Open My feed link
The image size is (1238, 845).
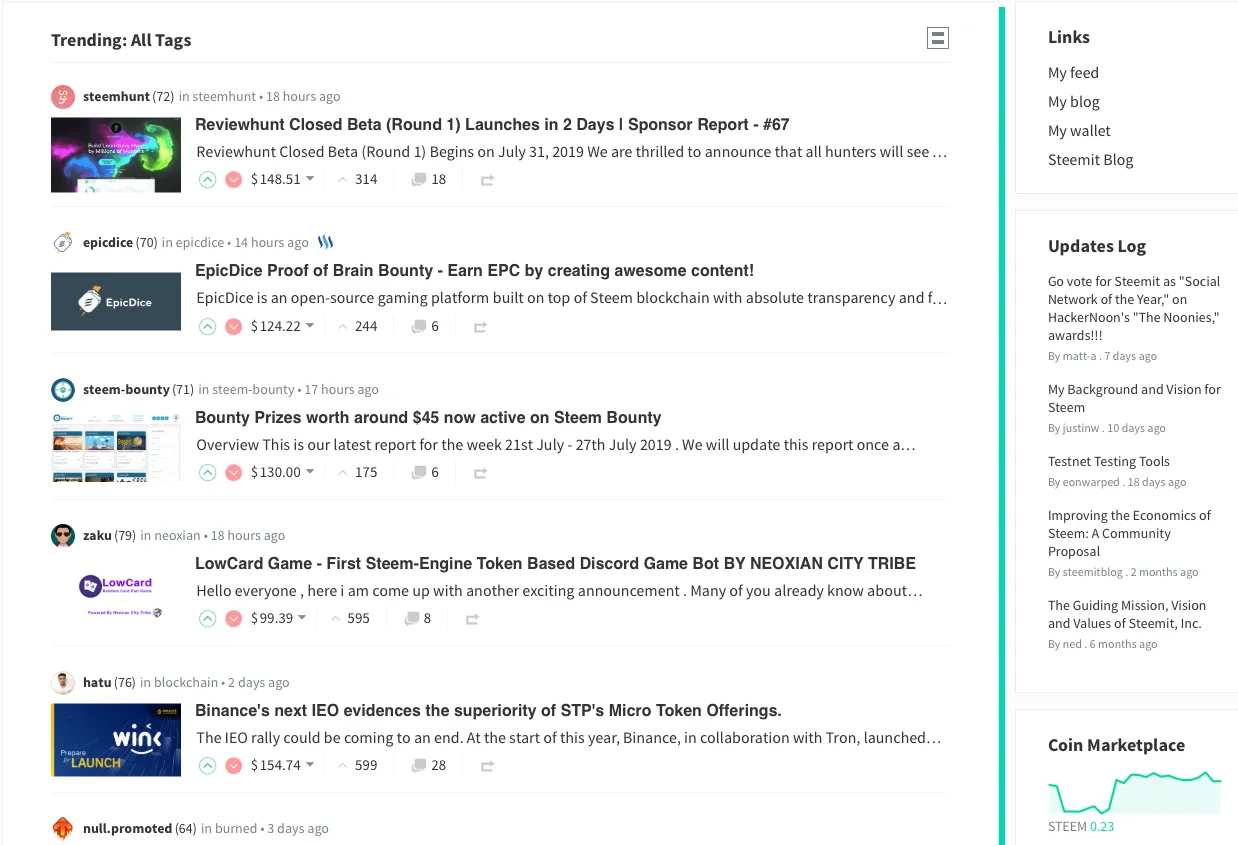point(1073,73)
